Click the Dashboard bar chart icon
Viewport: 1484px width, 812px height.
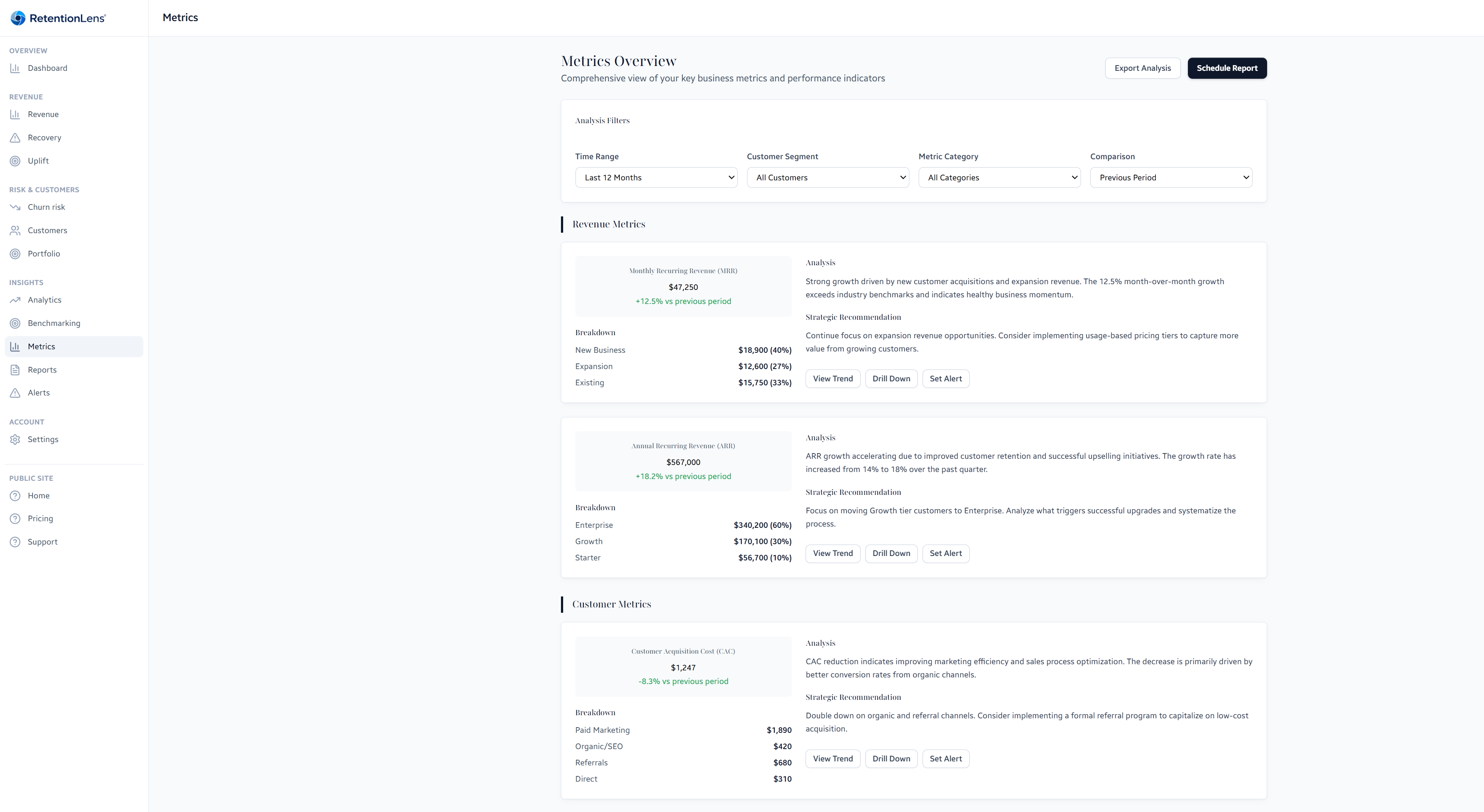[x=15, y=68]
